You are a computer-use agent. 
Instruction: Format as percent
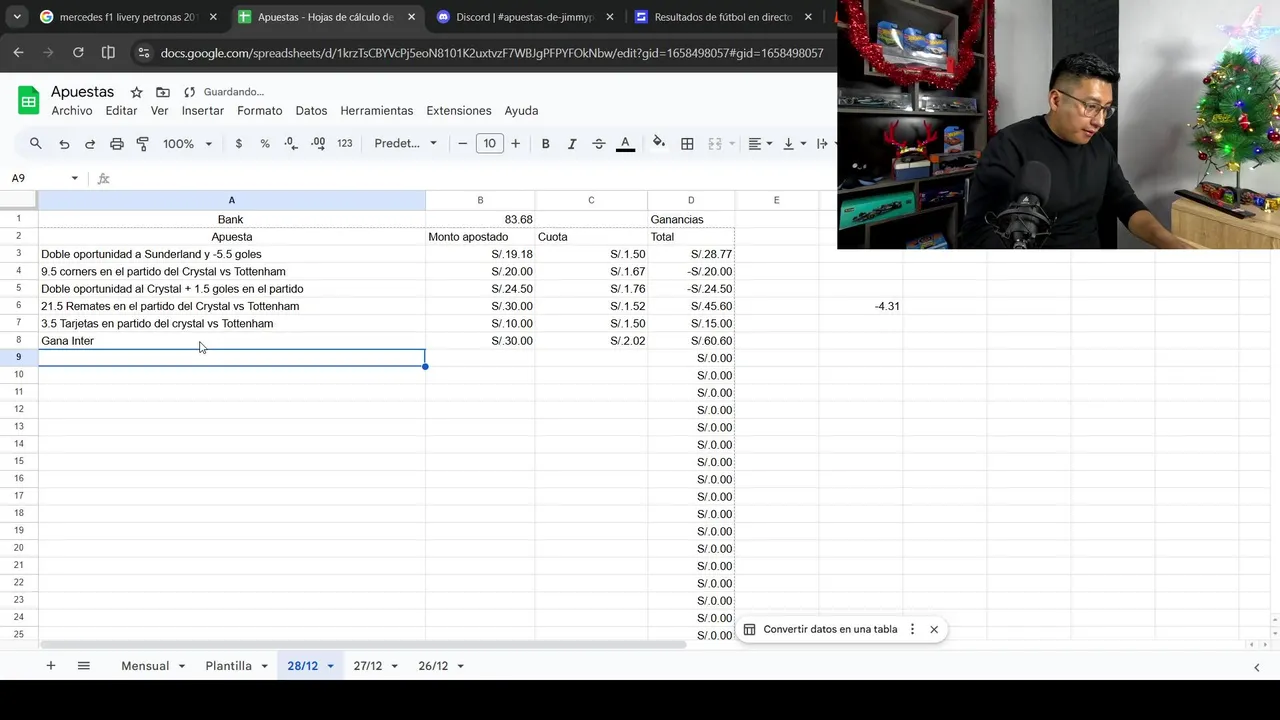265,144
